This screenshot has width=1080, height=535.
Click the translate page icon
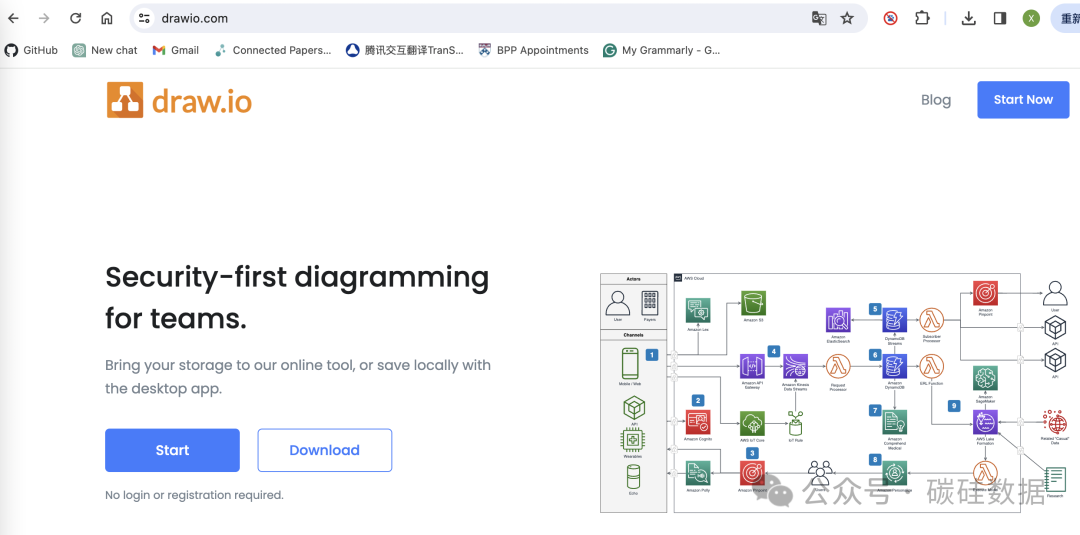pos(819,18)
